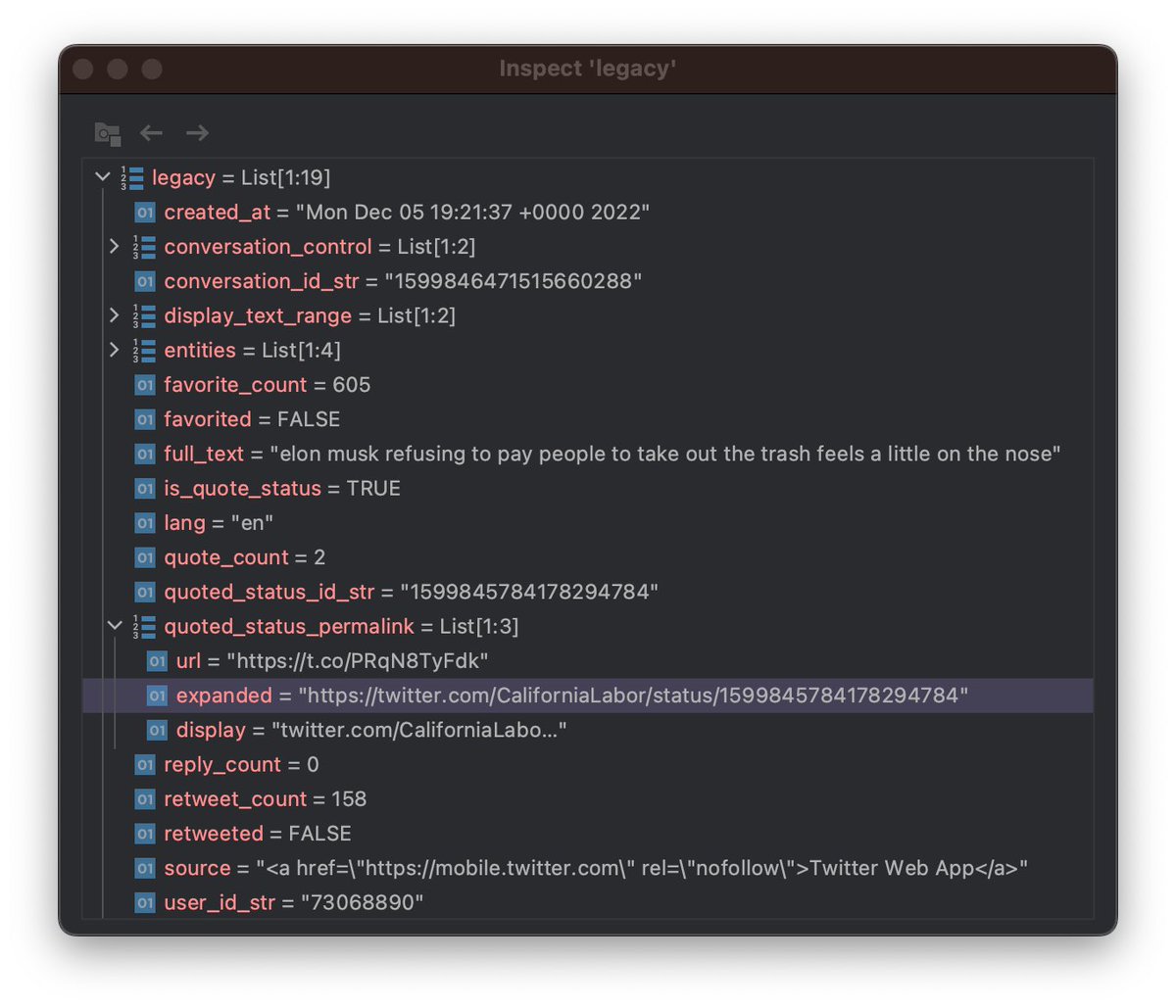Click the back arrow in toolbar
The image size is (1176, 1008).
point(151,132)
